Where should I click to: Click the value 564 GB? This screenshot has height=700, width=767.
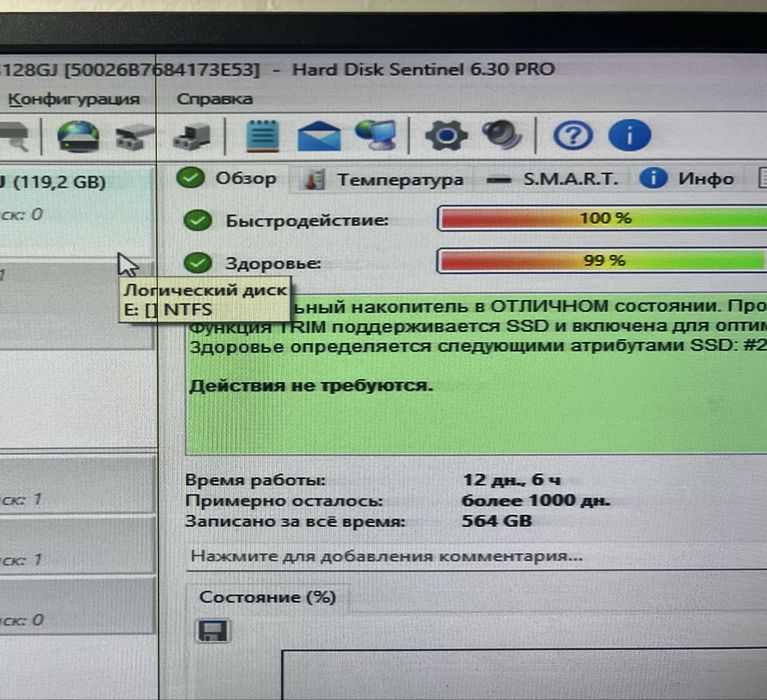[x=497, y=521]
